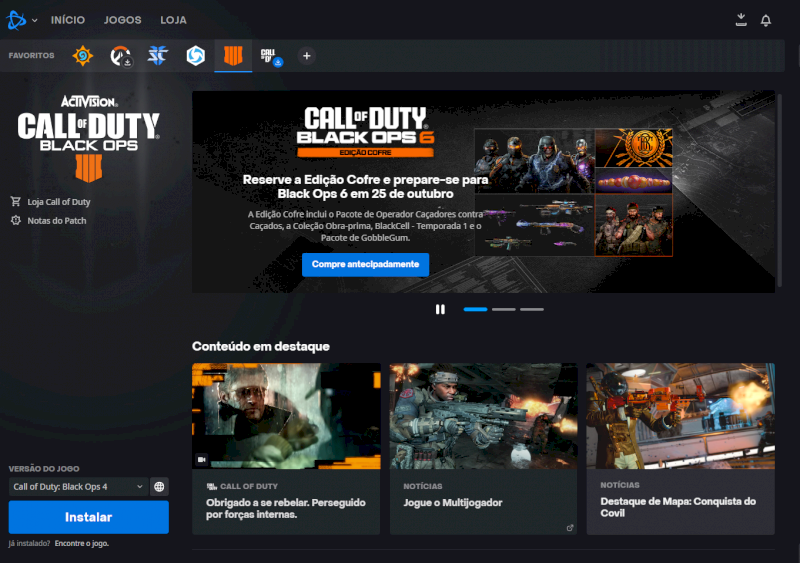
Task: Open the Destaque de Mapa thumbnail image
Action: click(681, 416)
